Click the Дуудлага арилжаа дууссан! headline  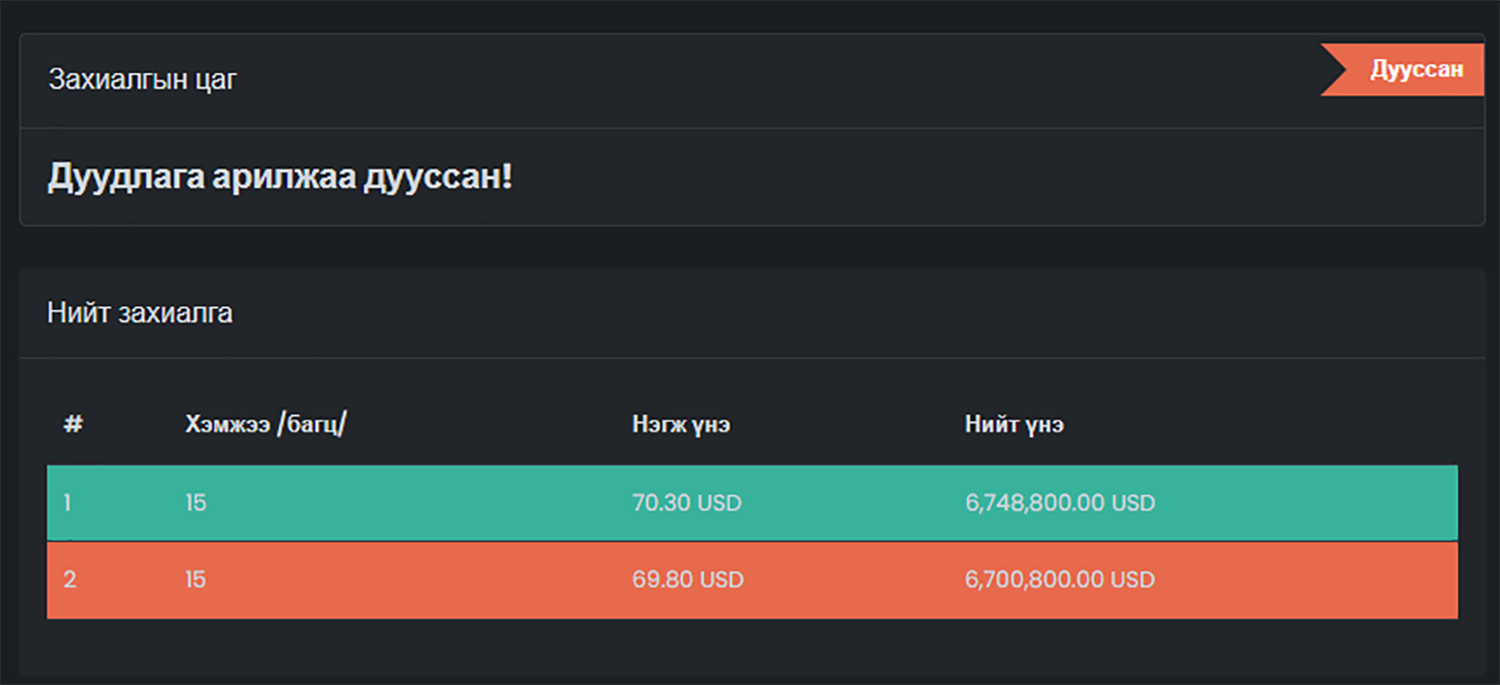tap(280, 177)
